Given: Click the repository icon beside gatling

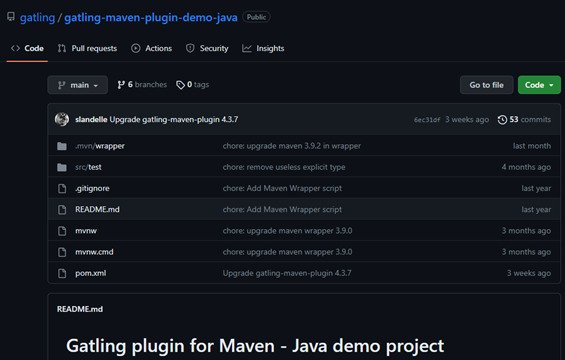Looking at the screenshot, I should [x=11, y=17].
